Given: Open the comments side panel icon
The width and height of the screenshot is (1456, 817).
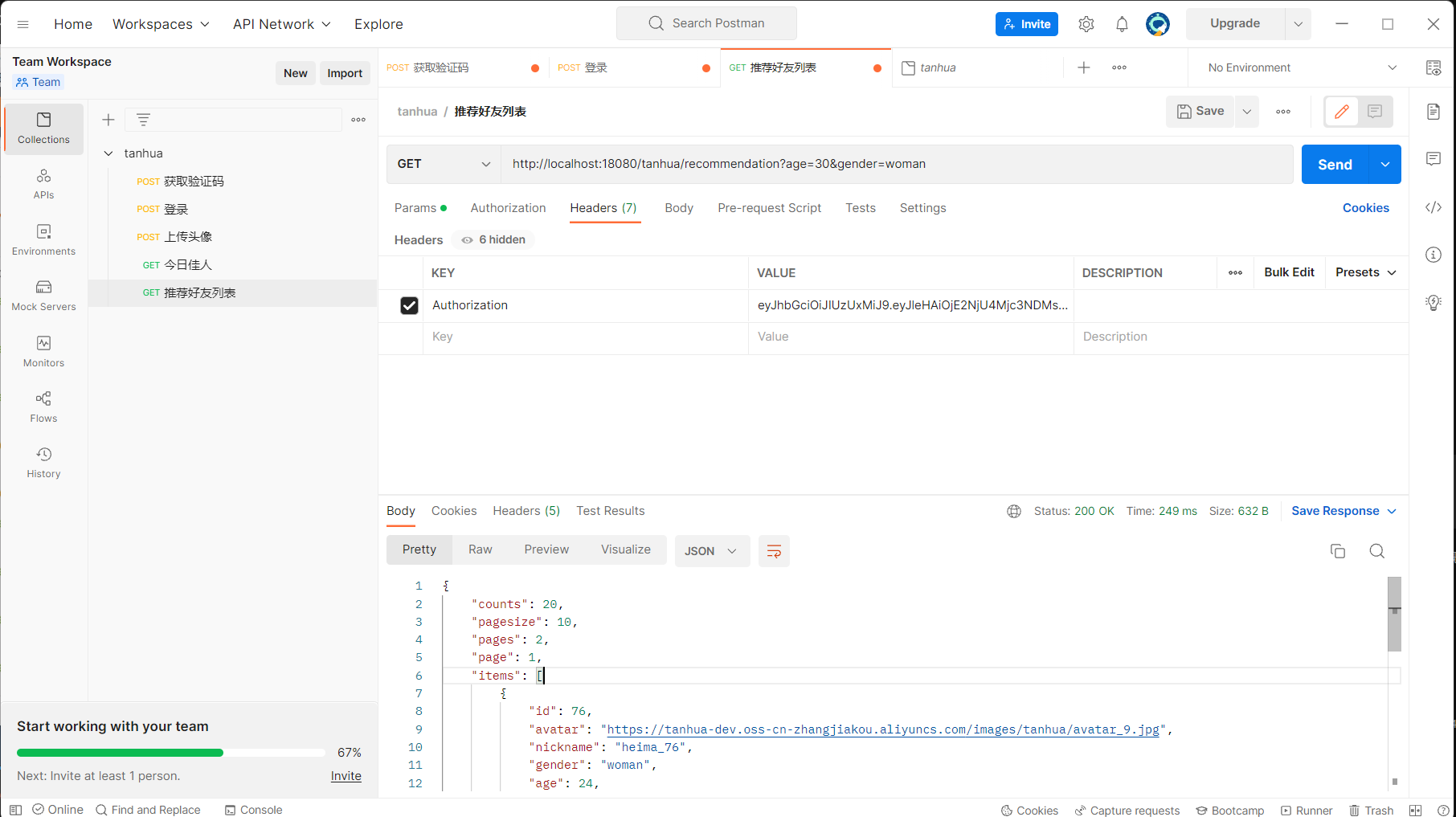Looking at the screenshot, I should 1434,159.
